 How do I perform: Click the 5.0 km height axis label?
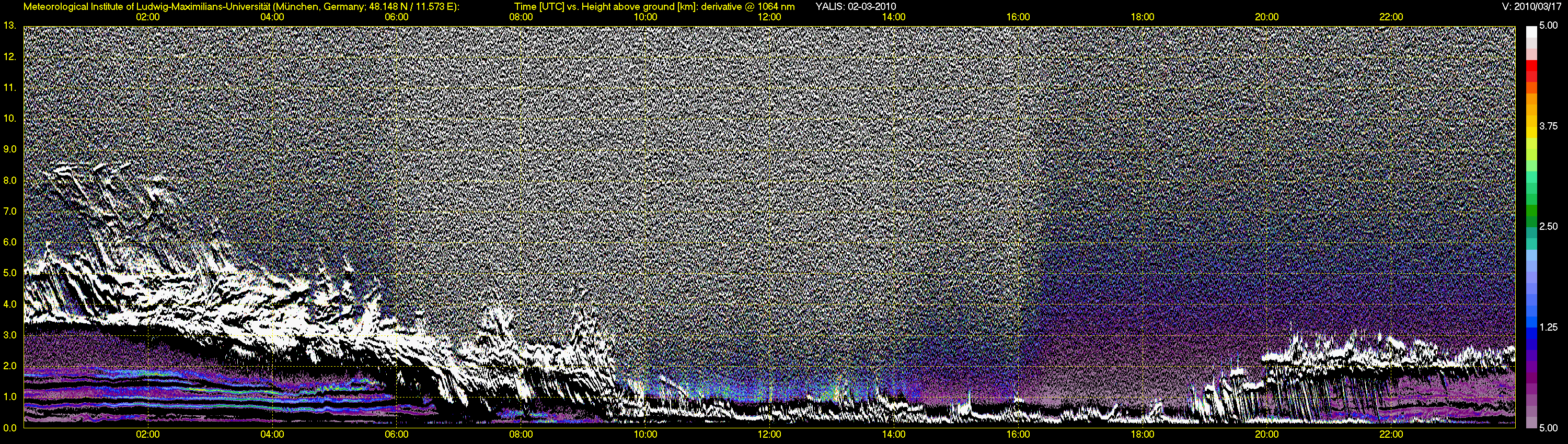[x=10, y=273]
